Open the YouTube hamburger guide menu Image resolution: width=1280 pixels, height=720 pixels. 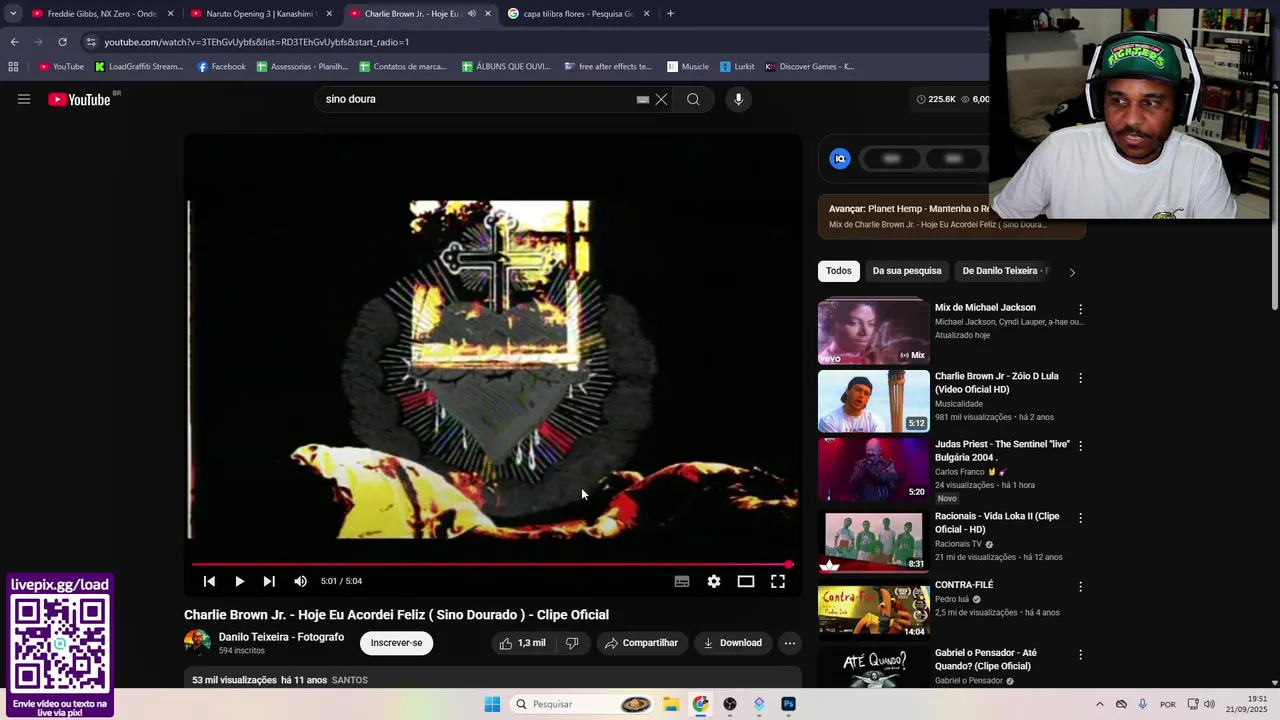coord(24,99)
